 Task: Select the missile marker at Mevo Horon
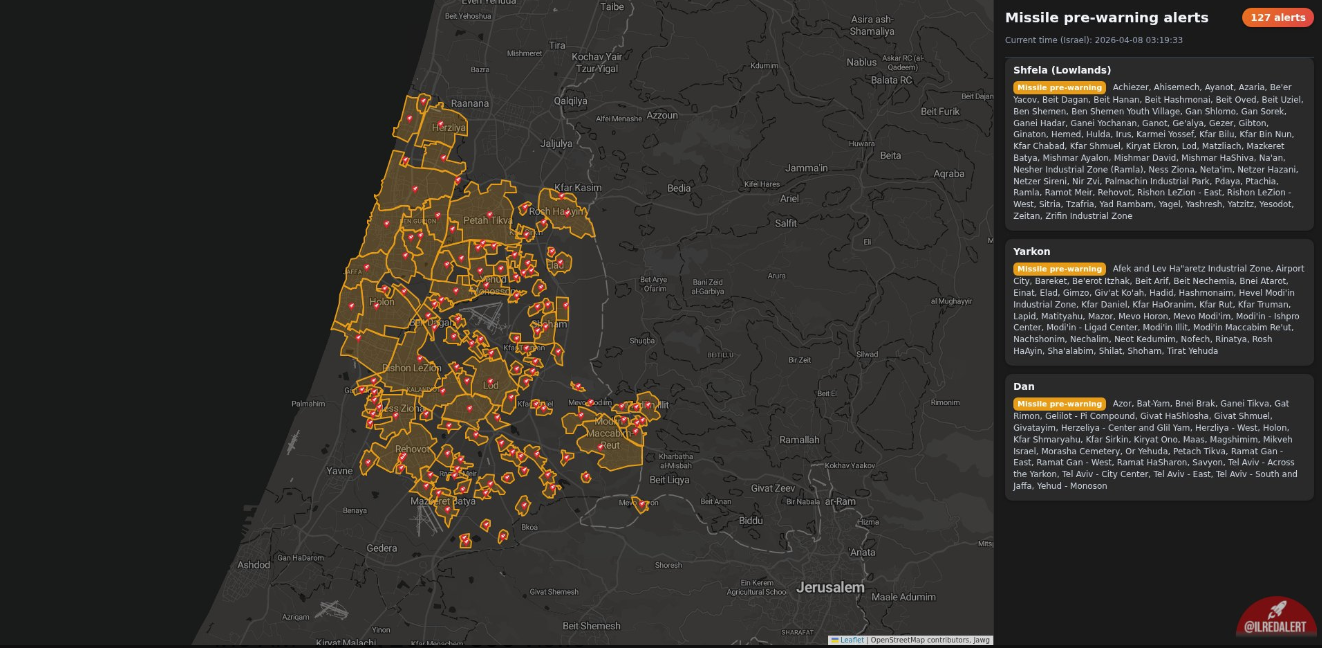[x=640, y=503]
